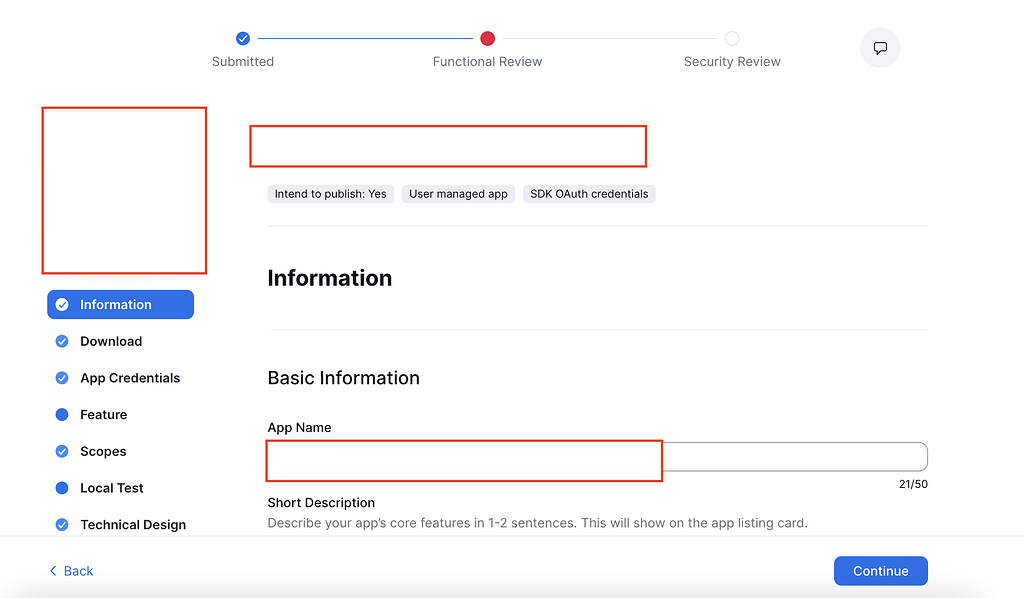Click the blue dot icon next to Feature
Screen dimensions: 1024x598
[x=63, y=414]
